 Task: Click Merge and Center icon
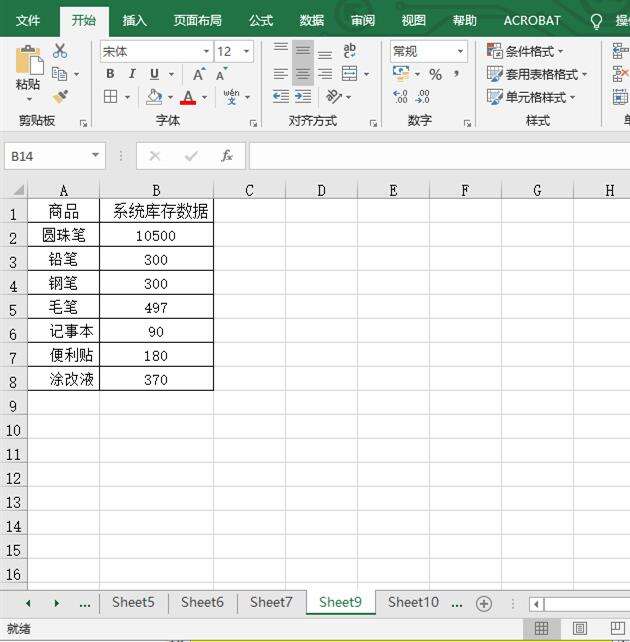click(350, 74)
